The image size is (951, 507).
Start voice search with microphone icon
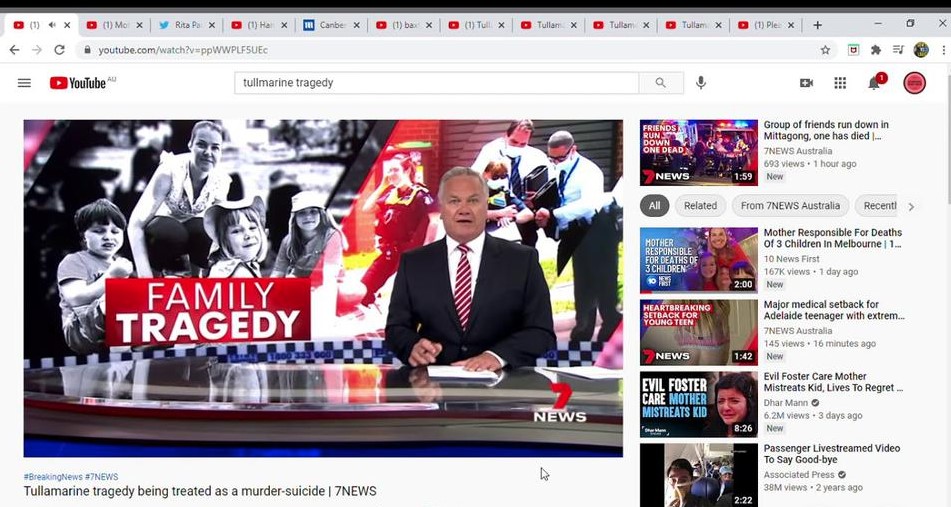[x=701, y=82]
